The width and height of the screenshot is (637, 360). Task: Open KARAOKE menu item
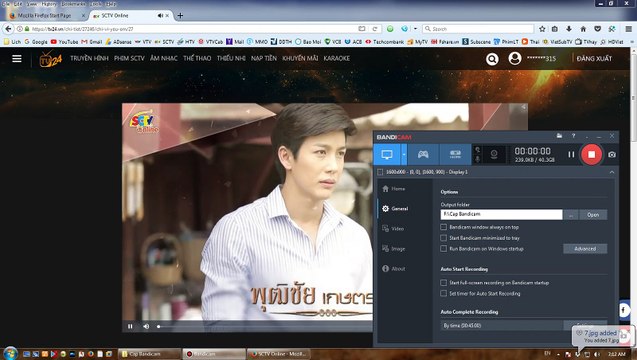tap(337, 58)
